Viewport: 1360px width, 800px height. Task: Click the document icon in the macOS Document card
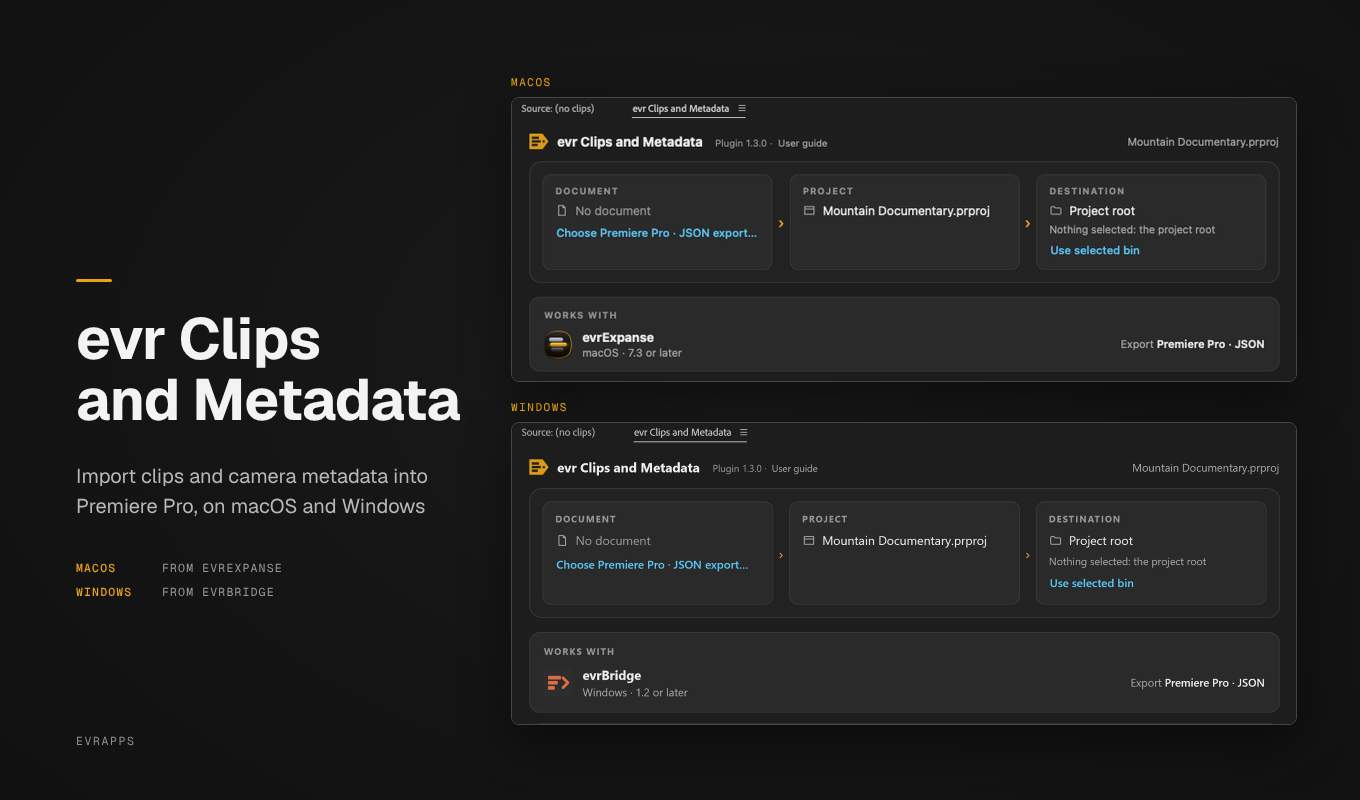tap(562, 211)
